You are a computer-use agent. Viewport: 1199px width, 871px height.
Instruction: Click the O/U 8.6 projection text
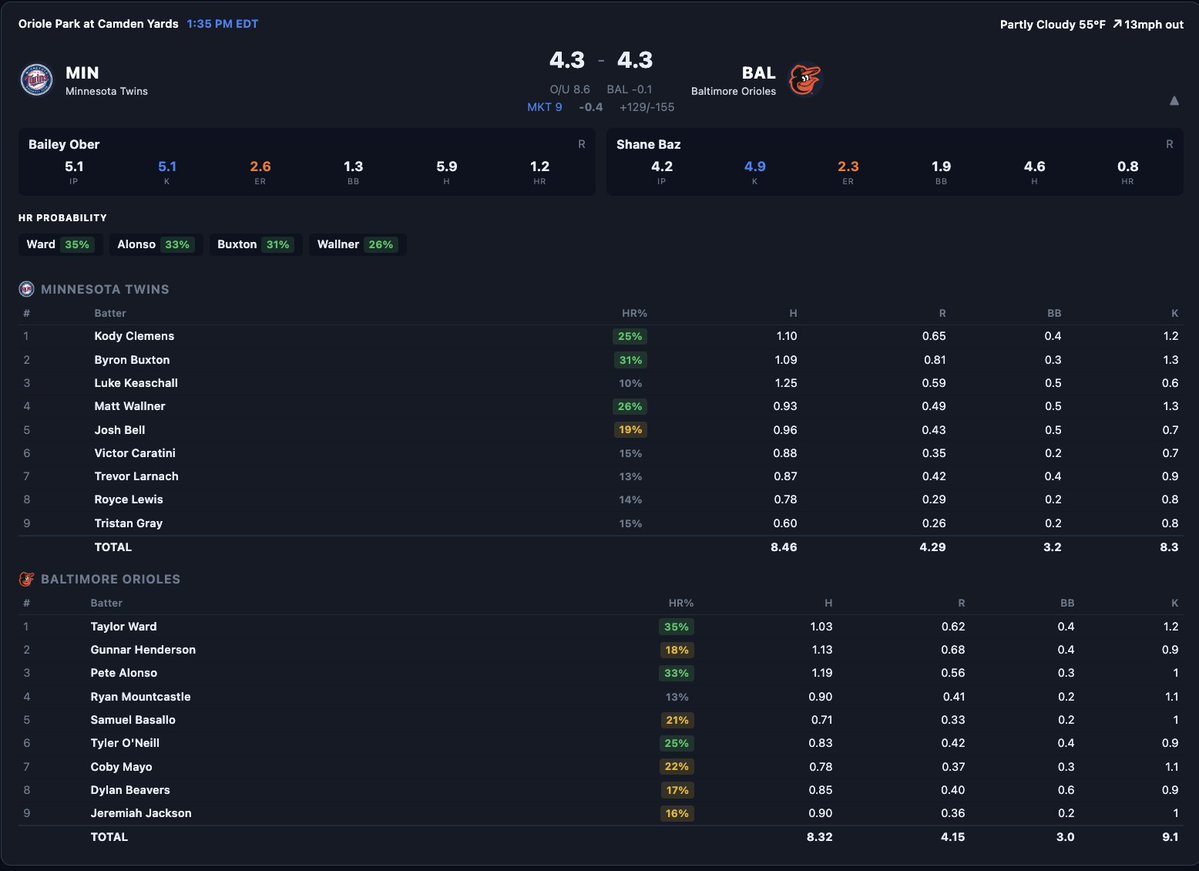pos(570,89)
